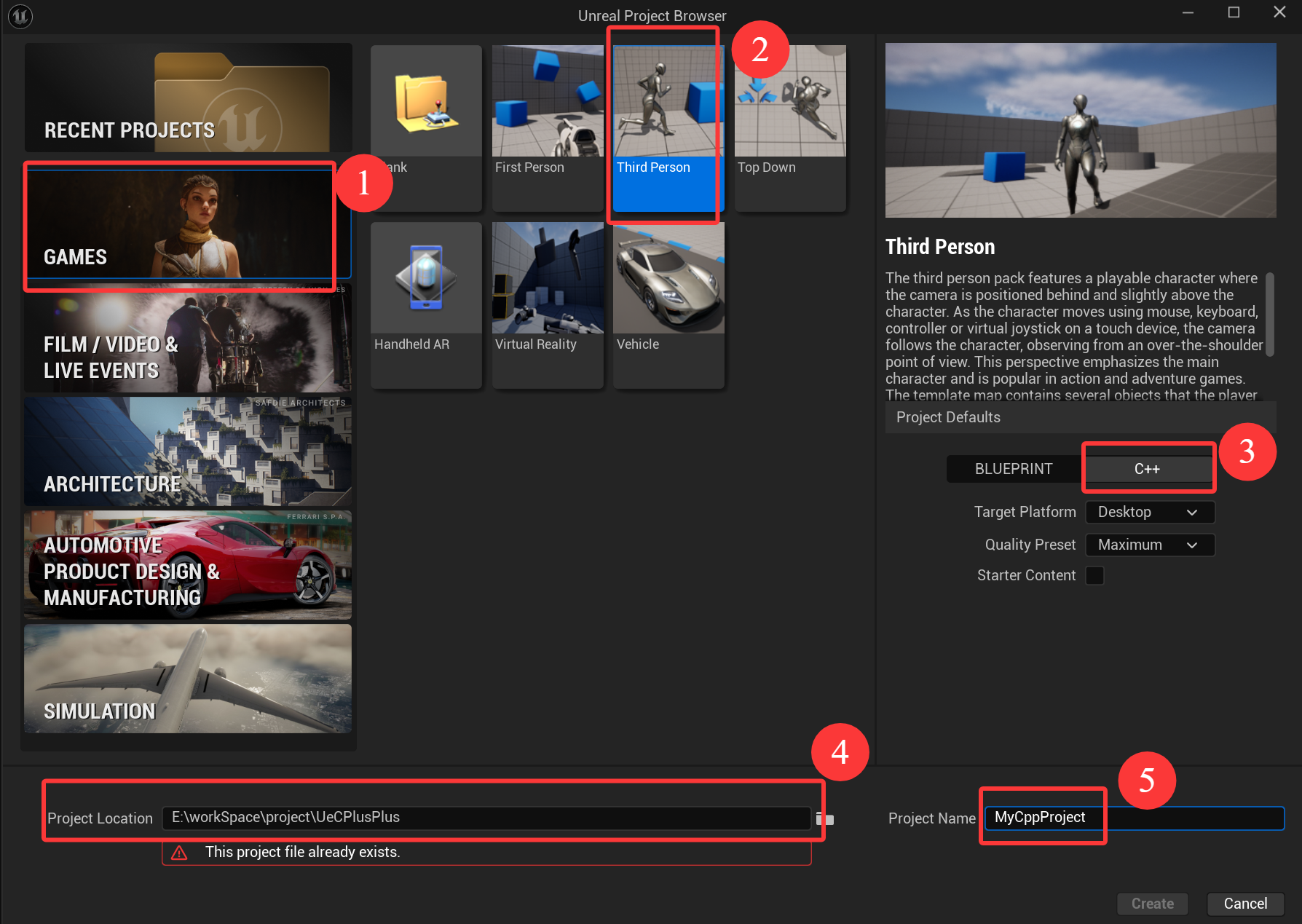Image resolution: width=1302 pixels, height=924 pixels.
Task: Minimize the Unreal Project Browser window
Action: point(1188,13)
